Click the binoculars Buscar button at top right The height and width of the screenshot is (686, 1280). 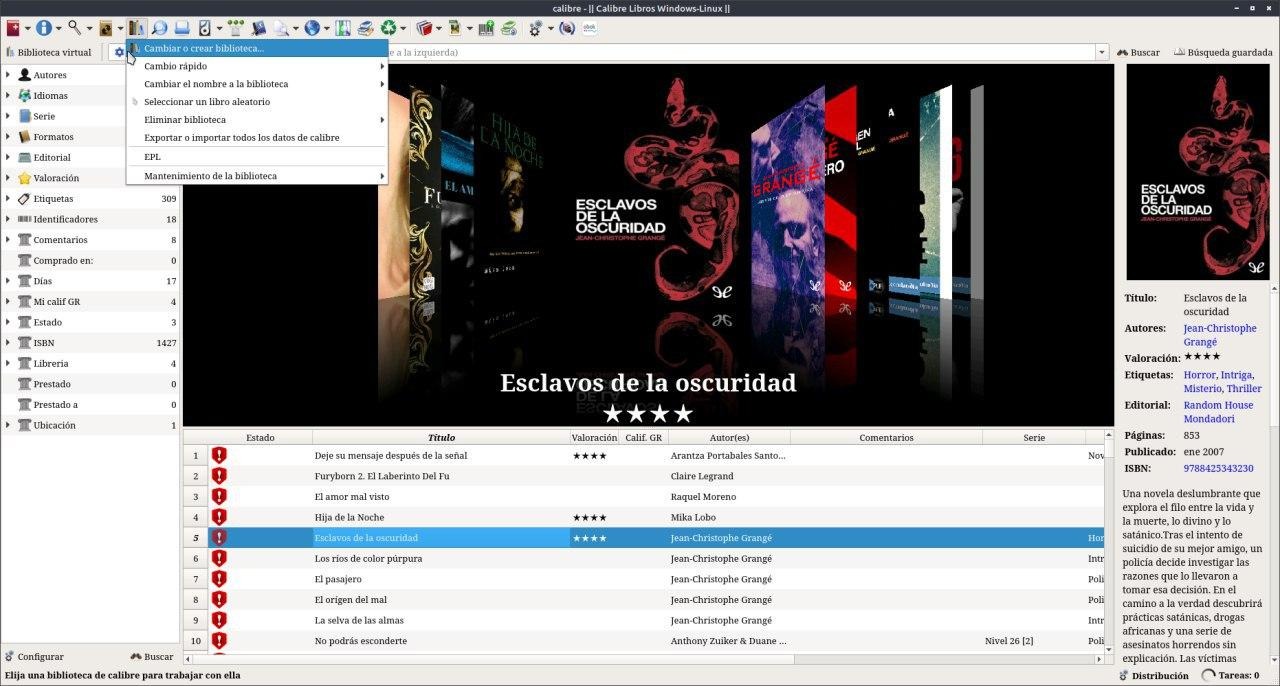pos(1138,52)
